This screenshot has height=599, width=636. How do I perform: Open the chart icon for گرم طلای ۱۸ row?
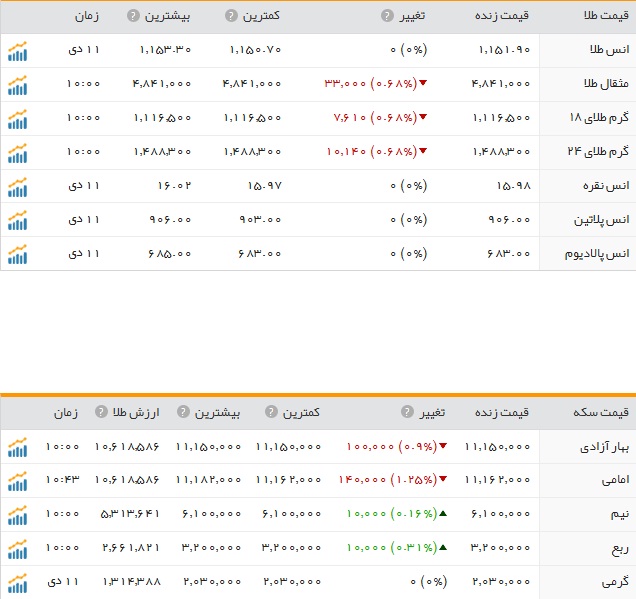[x=17, y=119]
